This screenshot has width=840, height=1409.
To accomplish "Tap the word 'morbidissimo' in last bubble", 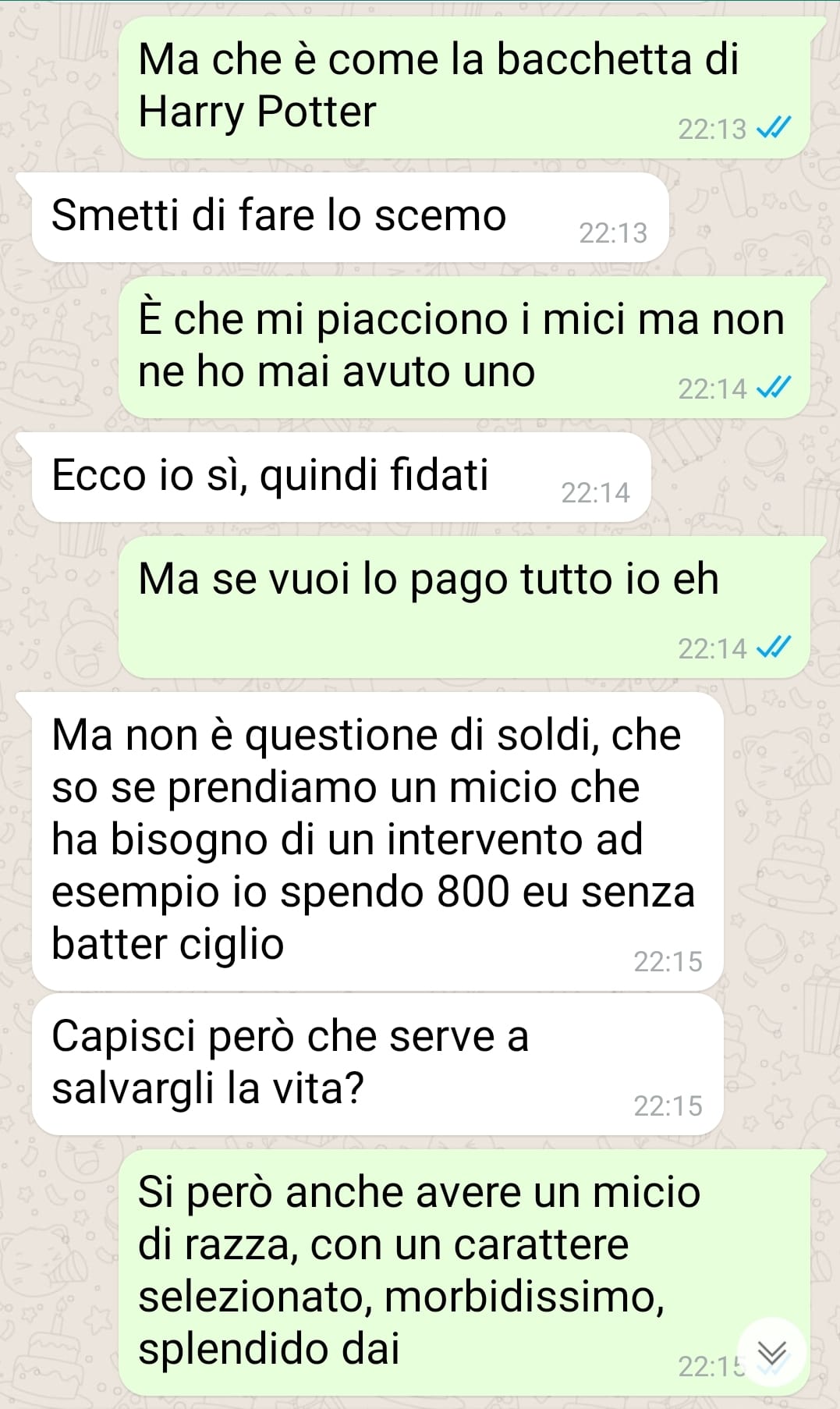I will pyautogui.click(x=524, y=1297).
